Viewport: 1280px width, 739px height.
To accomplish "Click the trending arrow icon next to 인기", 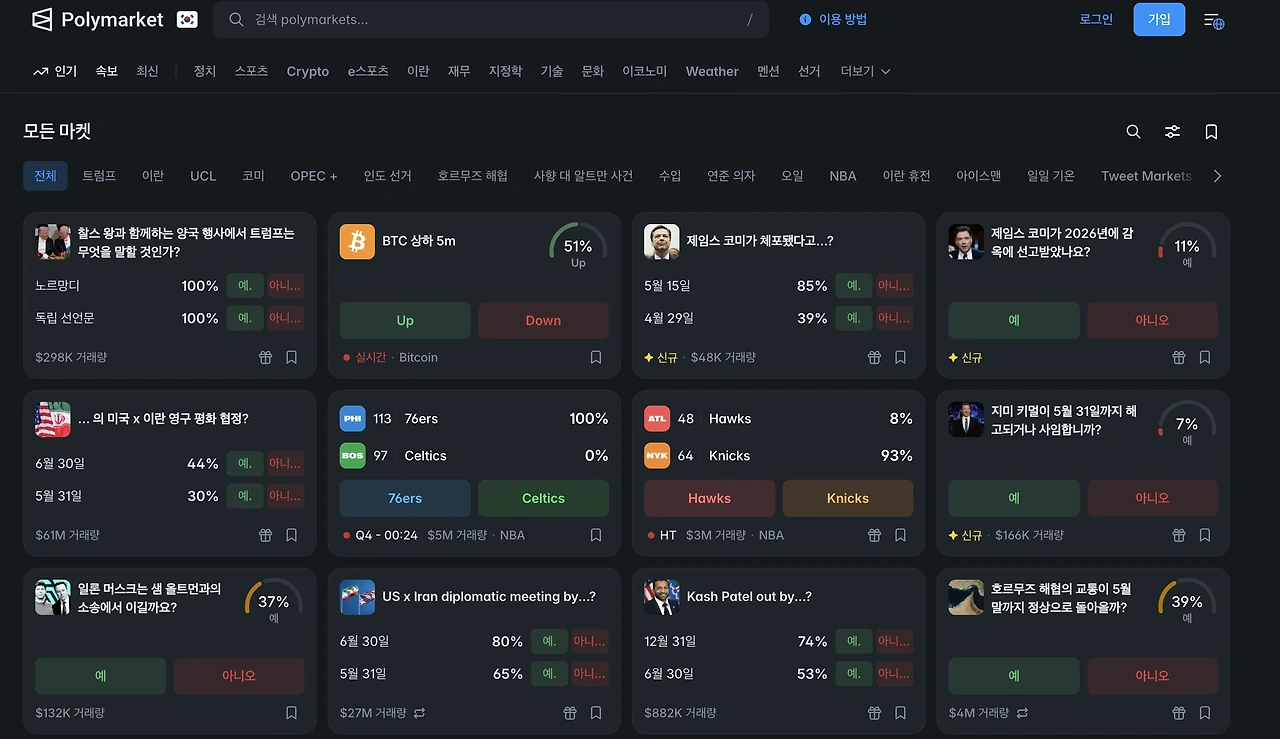I will tap(41, 71).
